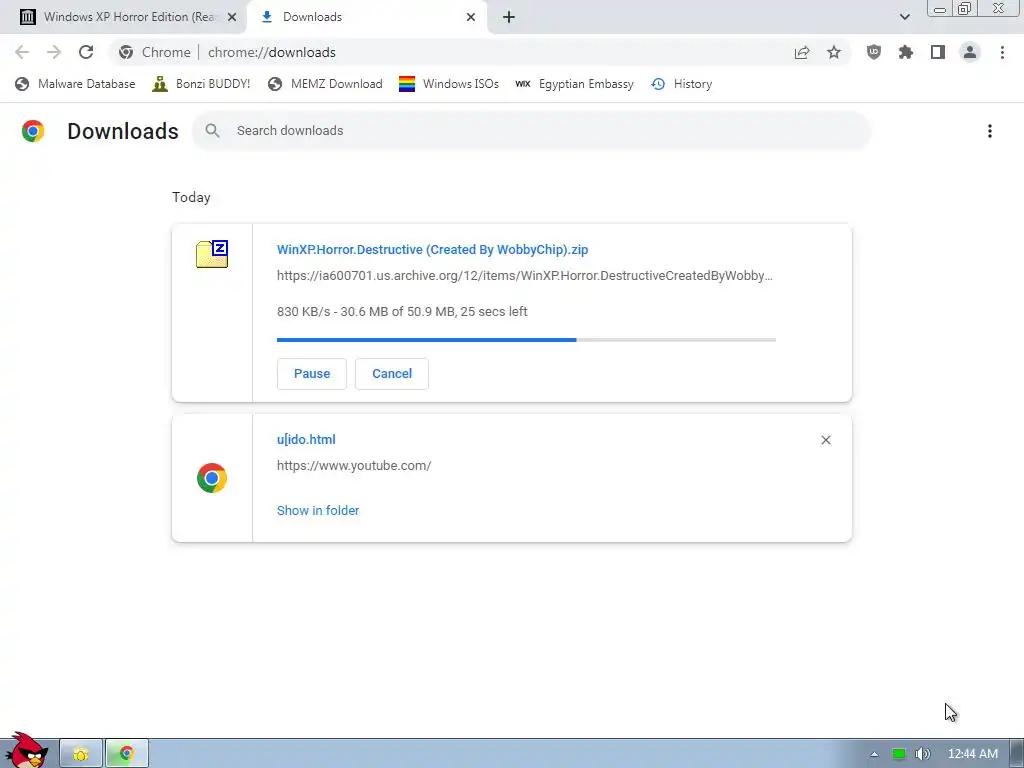Remove u[ido.html from the list

(x=826, y=440)
